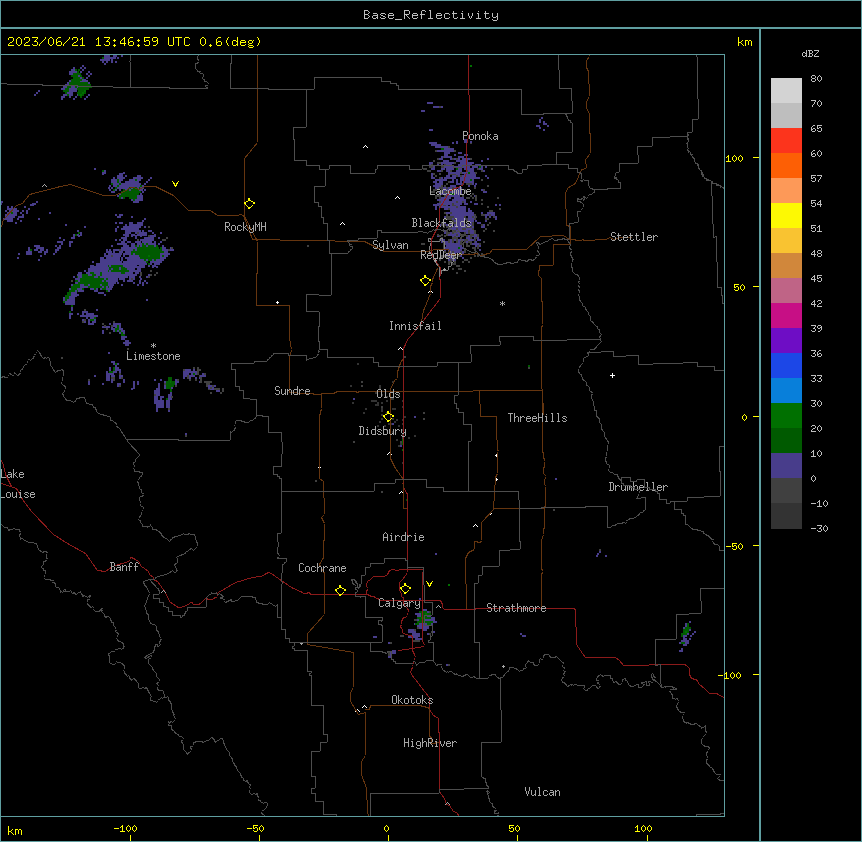Click the Stettler town label

[x=634, y=237]
